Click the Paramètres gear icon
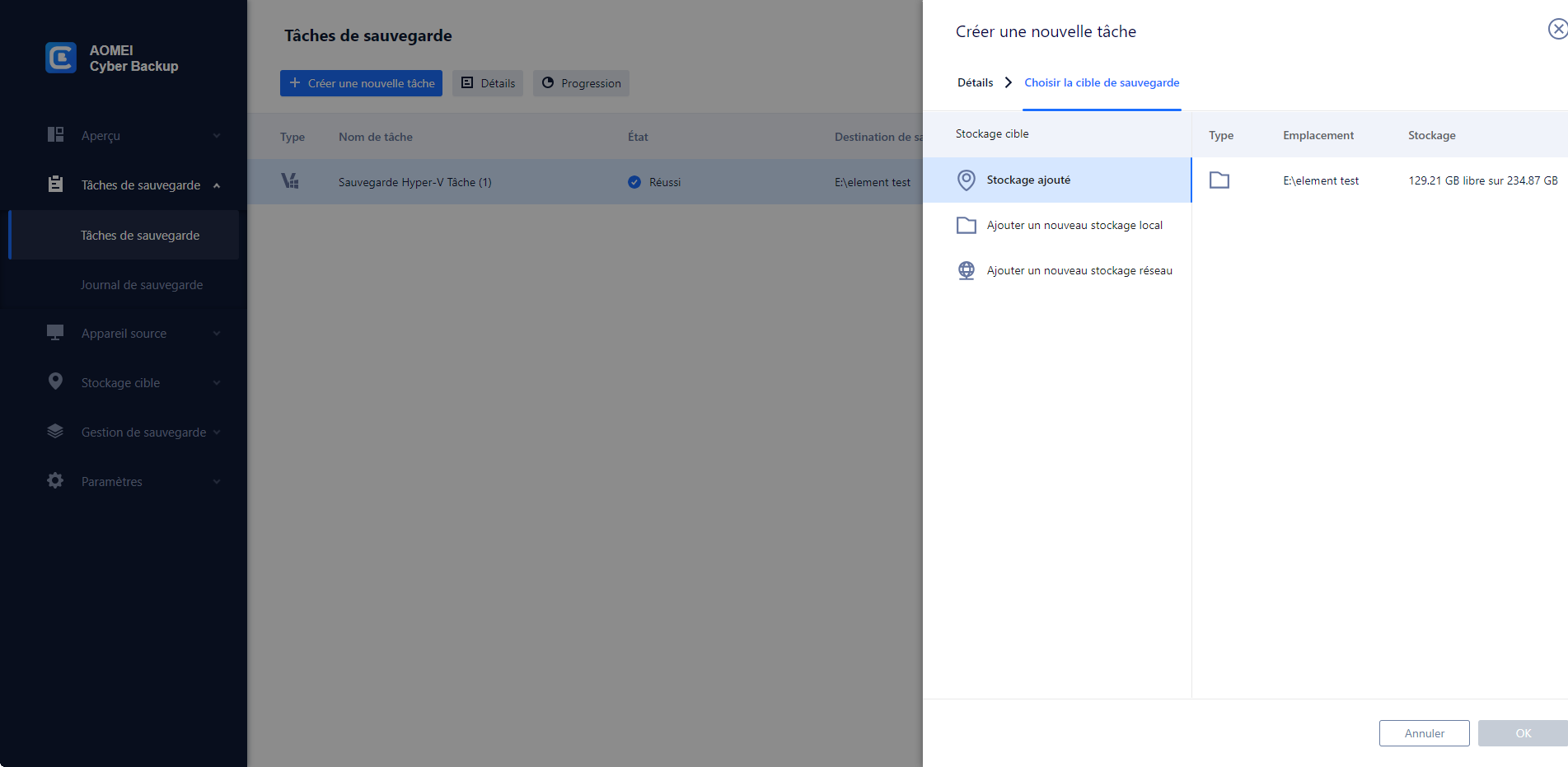 (x=55, y=481)
